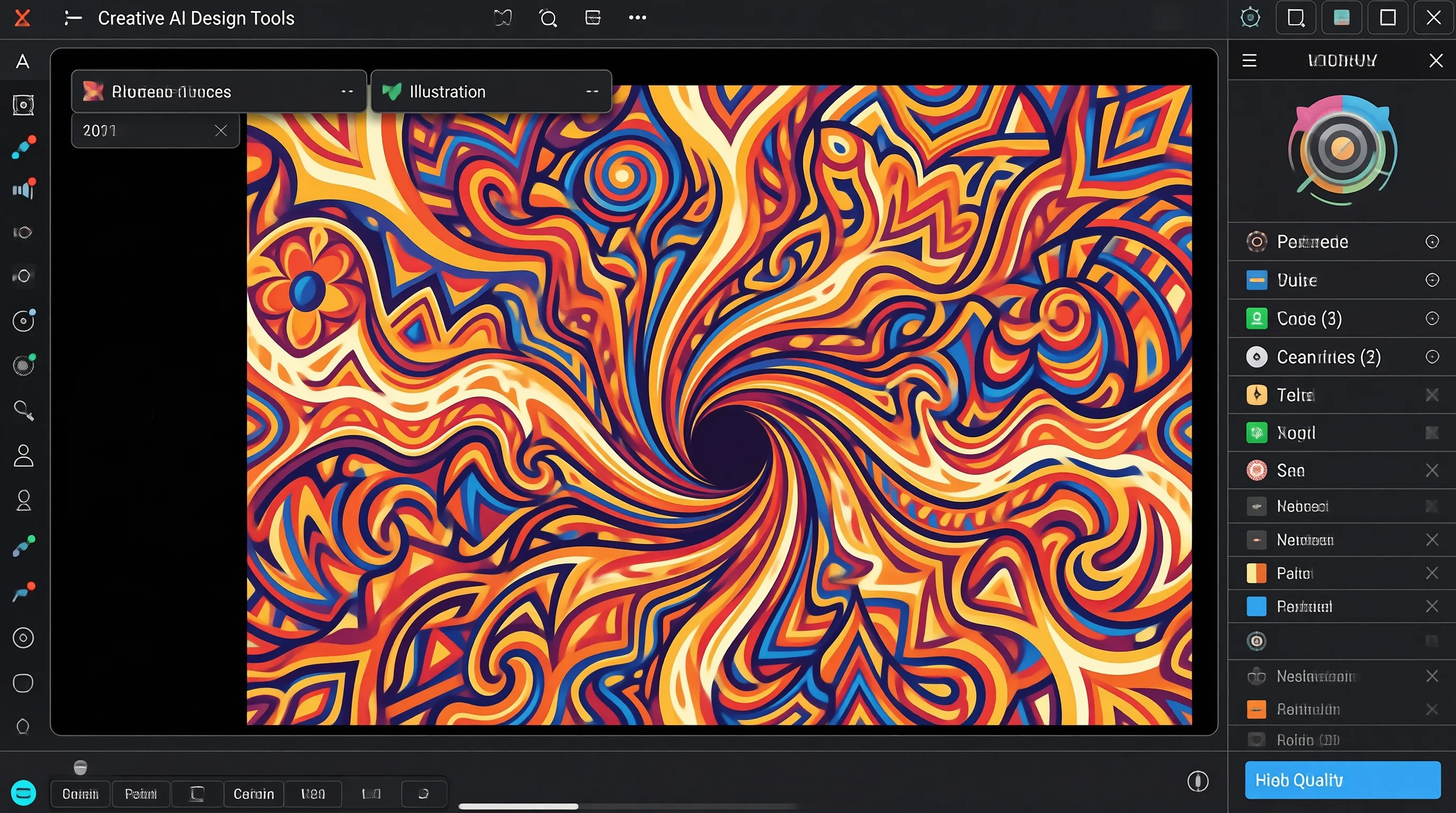The height and width of the screenshot is (813, 1456).
Task: Remove the Paltoi item with its X
Action: (x=1432, y=573)
